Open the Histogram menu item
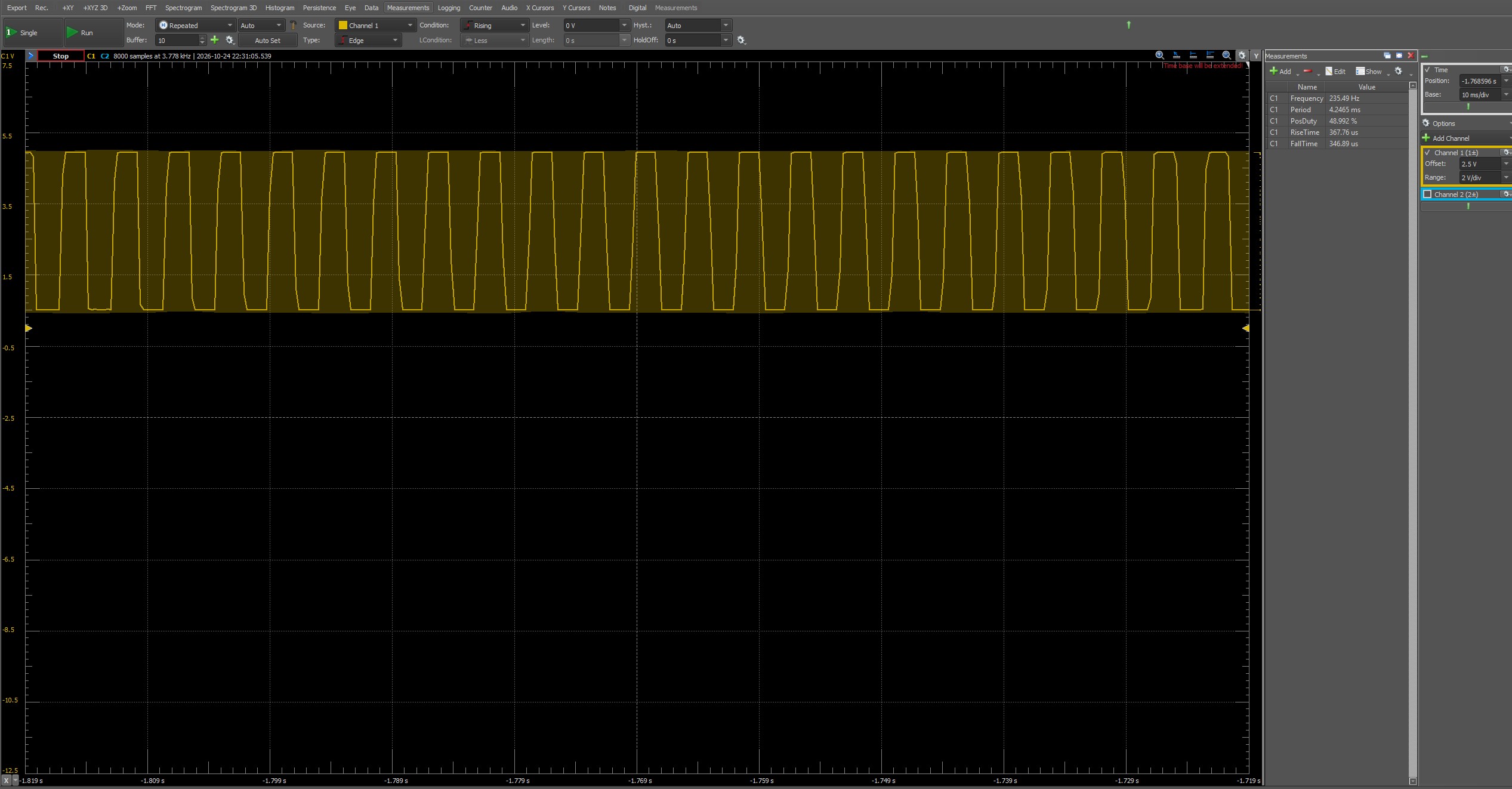Image resolution: width=1512 pixels, height=789 pixels. pyautogui.click(x=280, y=8)
